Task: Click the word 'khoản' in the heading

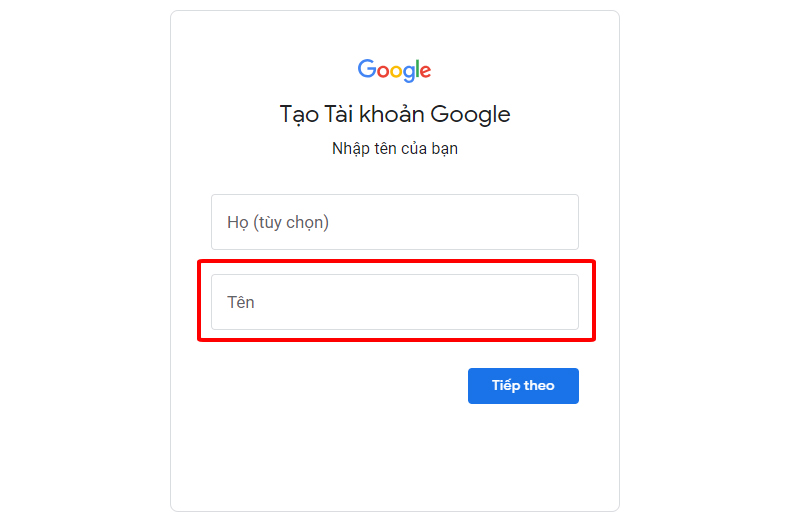Action: point(392,114)
